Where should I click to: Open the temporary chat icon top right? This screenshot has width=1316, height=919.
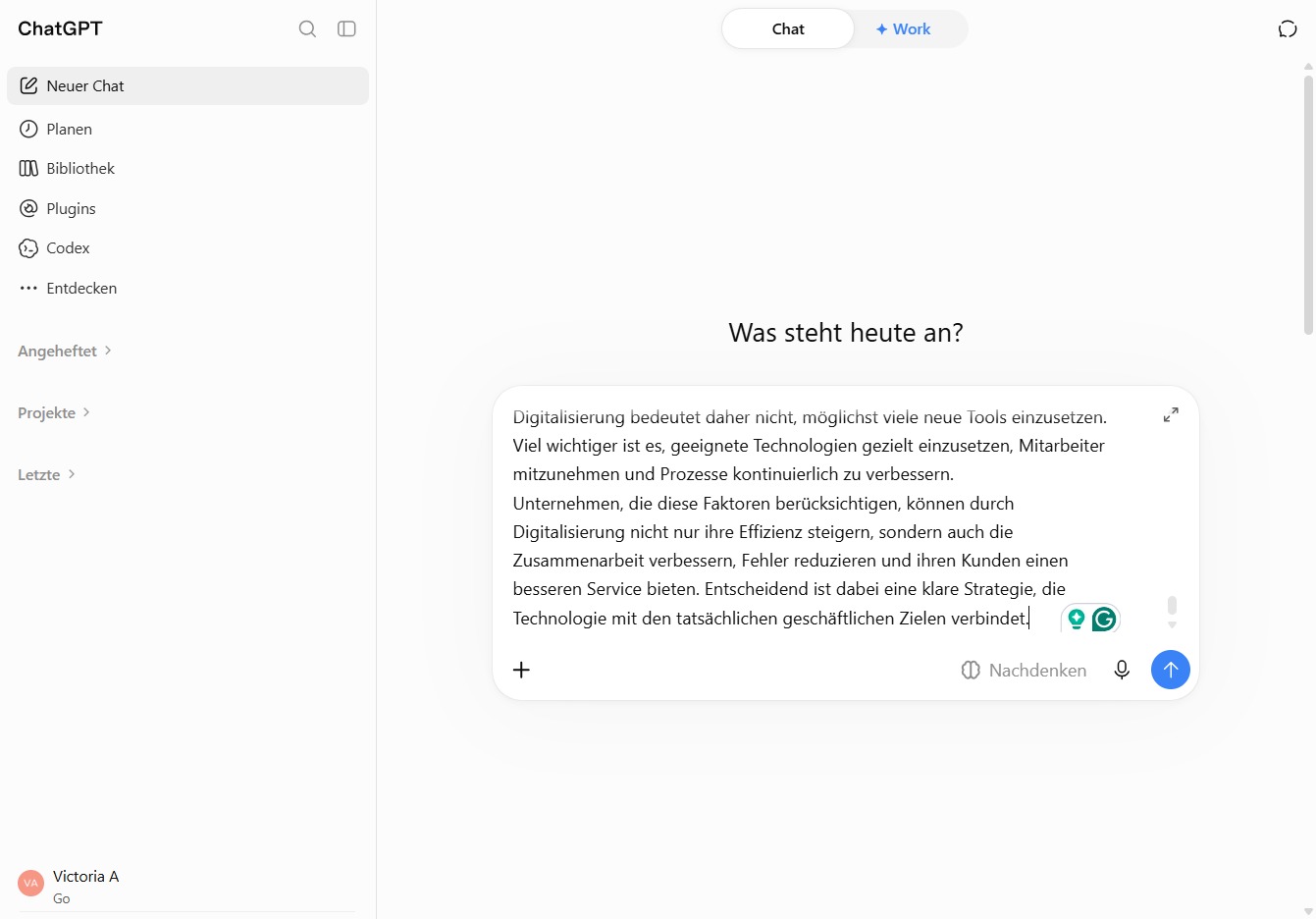[1288, 28]
